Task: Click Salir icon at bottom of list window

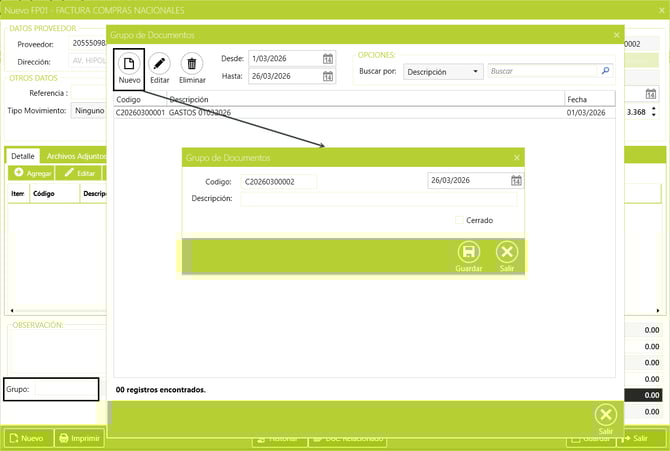Action: [605, 414]
